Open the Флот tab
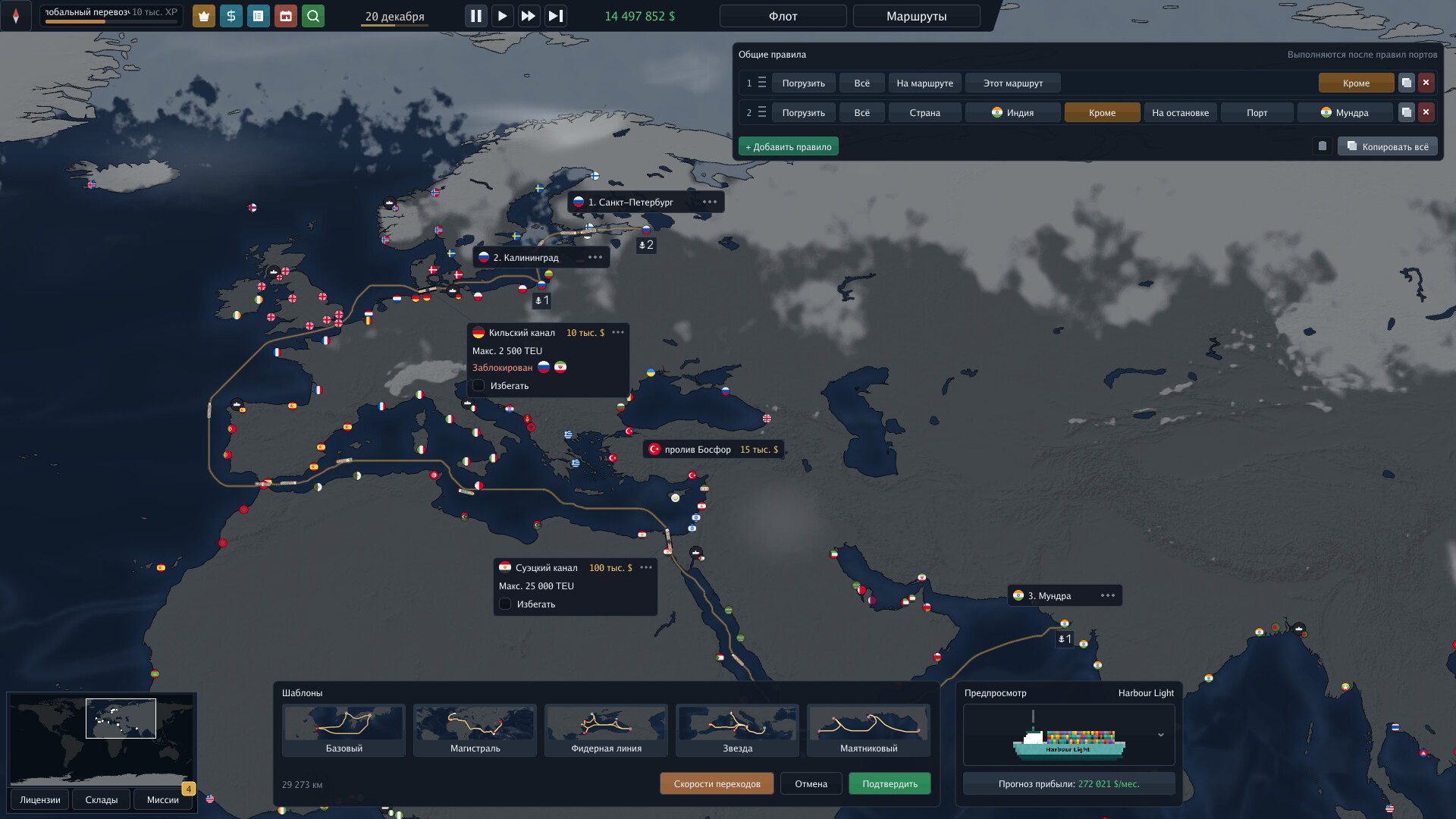This screenshot has width=1456, height=819. click(783, 16)
